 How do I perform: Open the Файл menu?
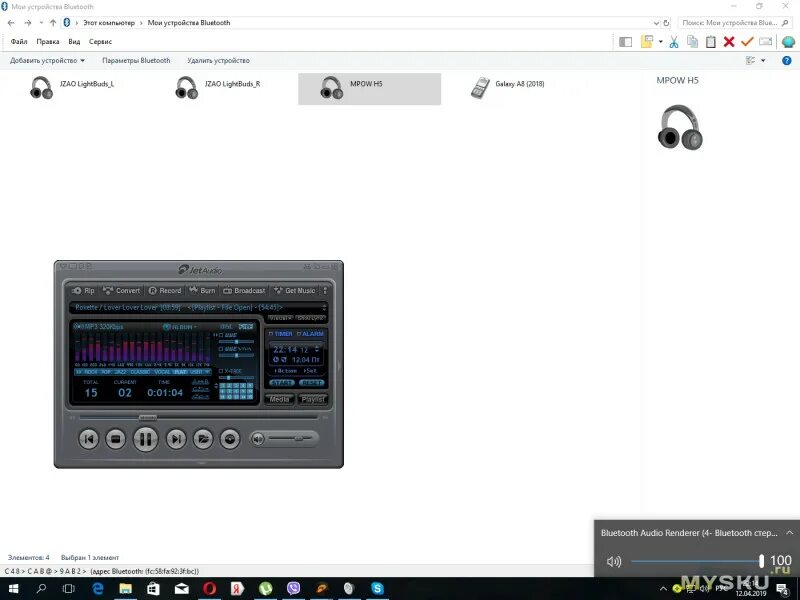pos(19,42)
